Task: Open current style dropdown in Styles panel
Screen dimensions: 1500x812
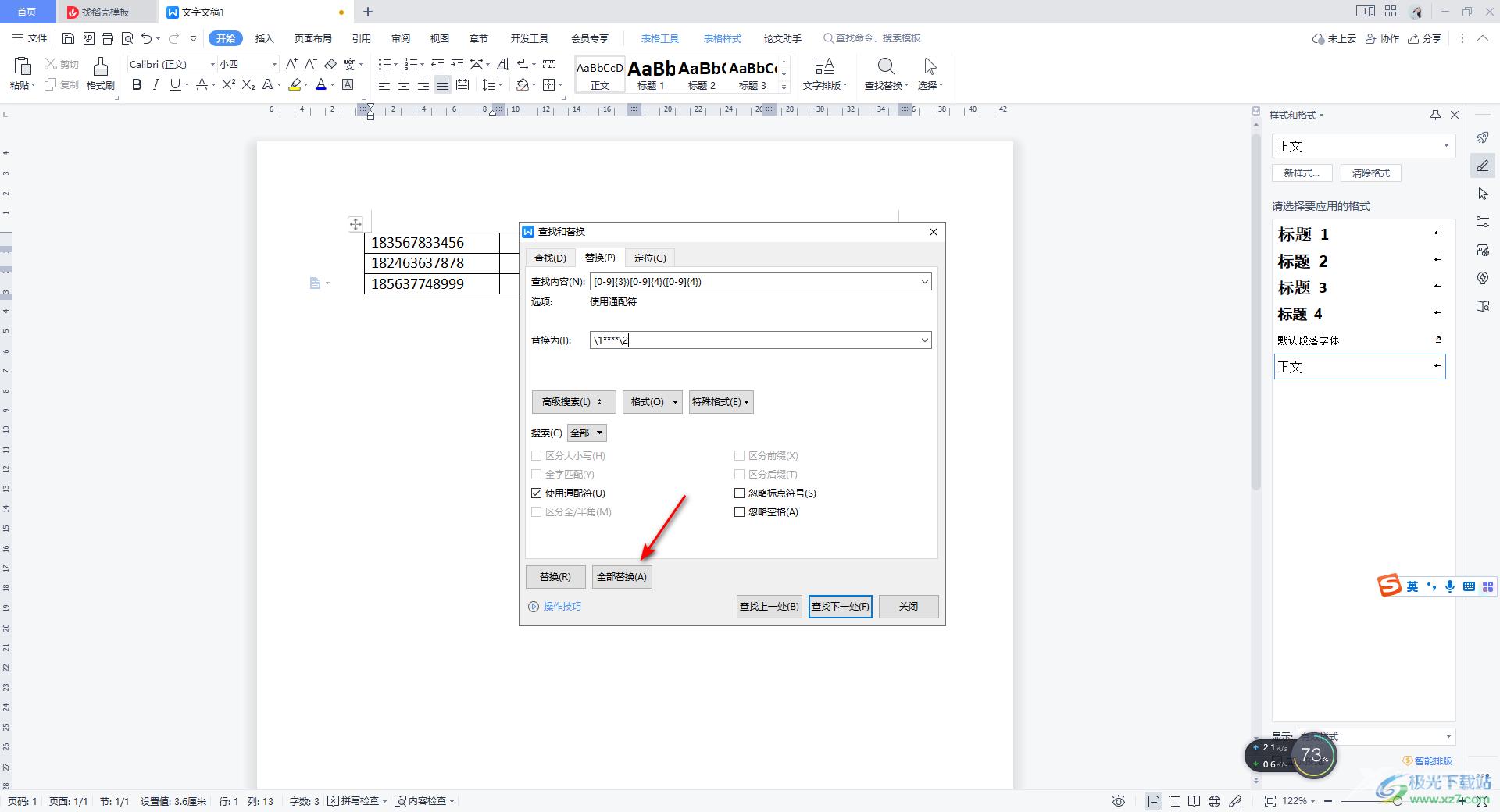Action: pos(1446,146)
